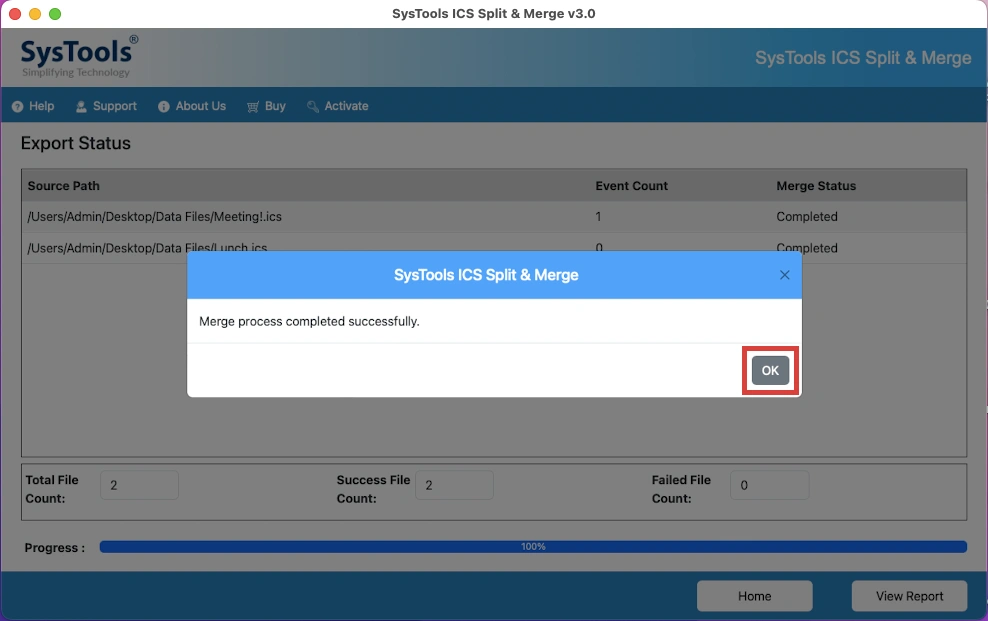Click the 'Merge process completed successfully.' message

[x=309, y=321]
